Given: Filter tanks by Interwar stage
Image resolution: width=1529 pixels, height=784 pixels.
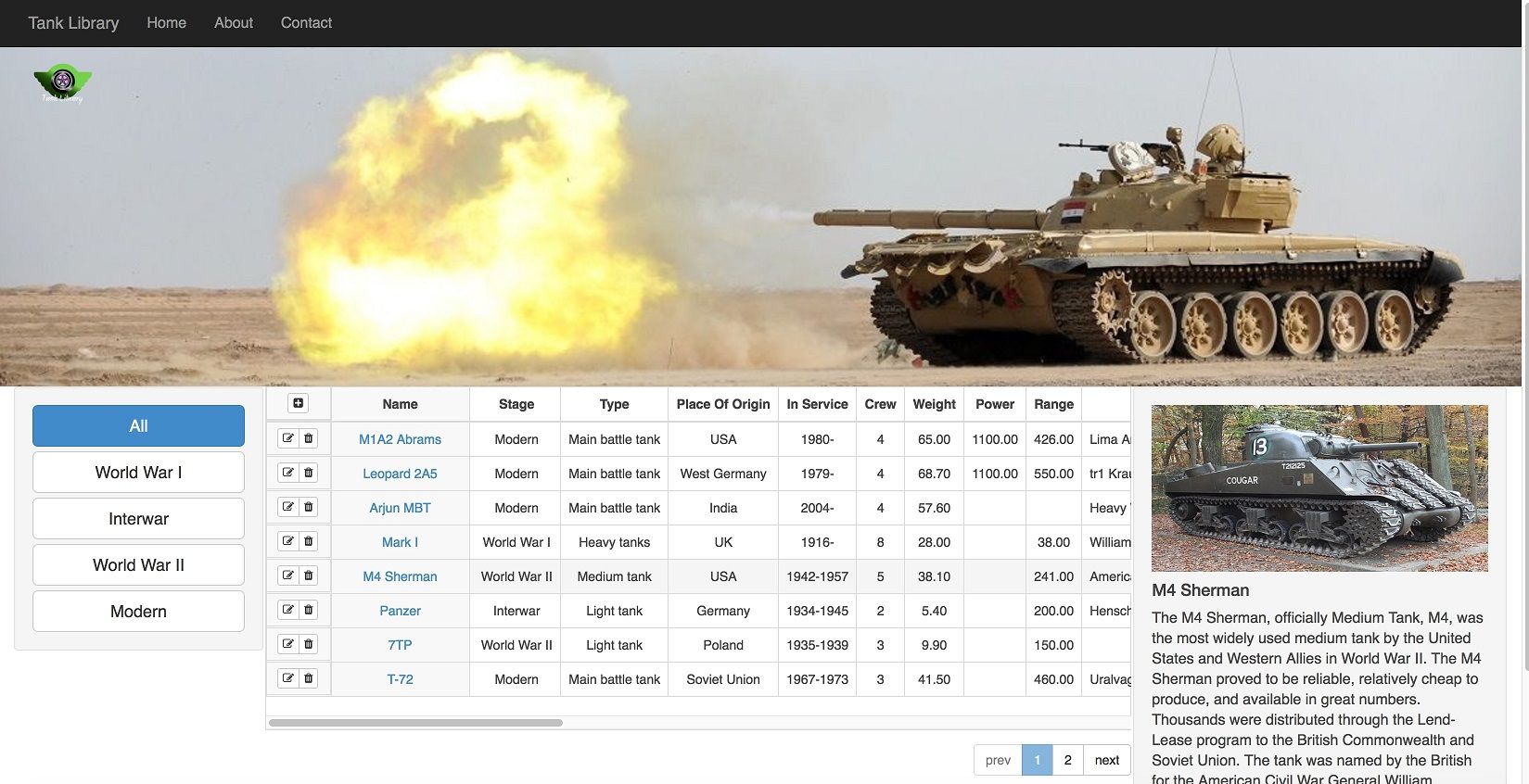Looking at the screenshot, I should (x=138, y=519).
